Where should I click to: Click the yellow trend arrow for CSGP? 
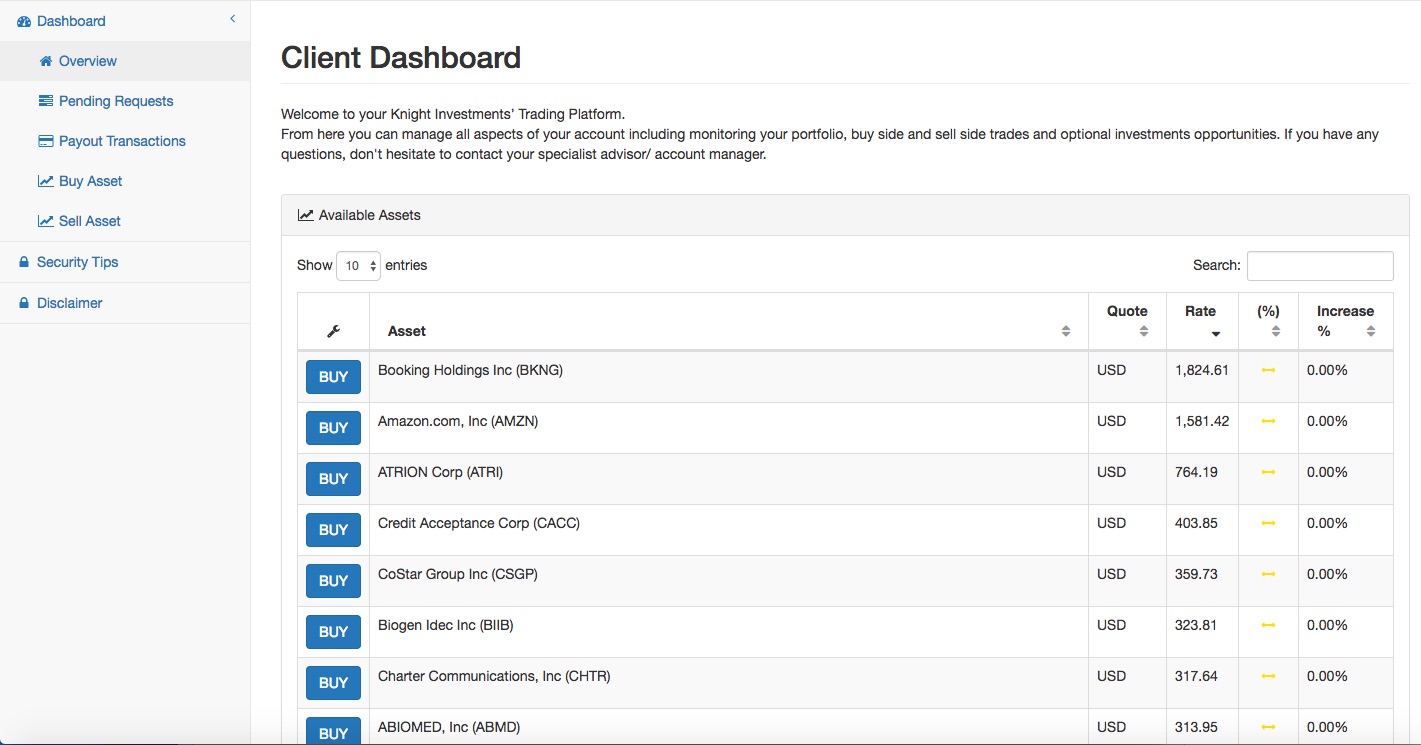1268,574
